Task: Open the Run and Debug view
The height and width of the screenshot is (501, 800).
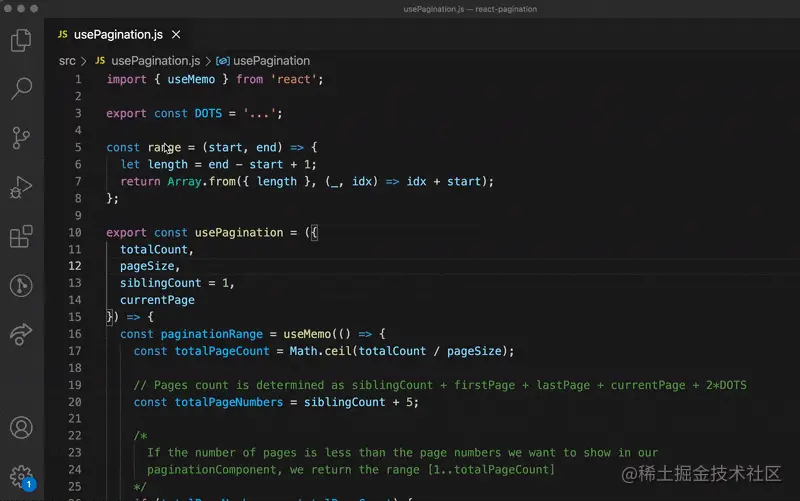Action: click(x=21, y=187)
